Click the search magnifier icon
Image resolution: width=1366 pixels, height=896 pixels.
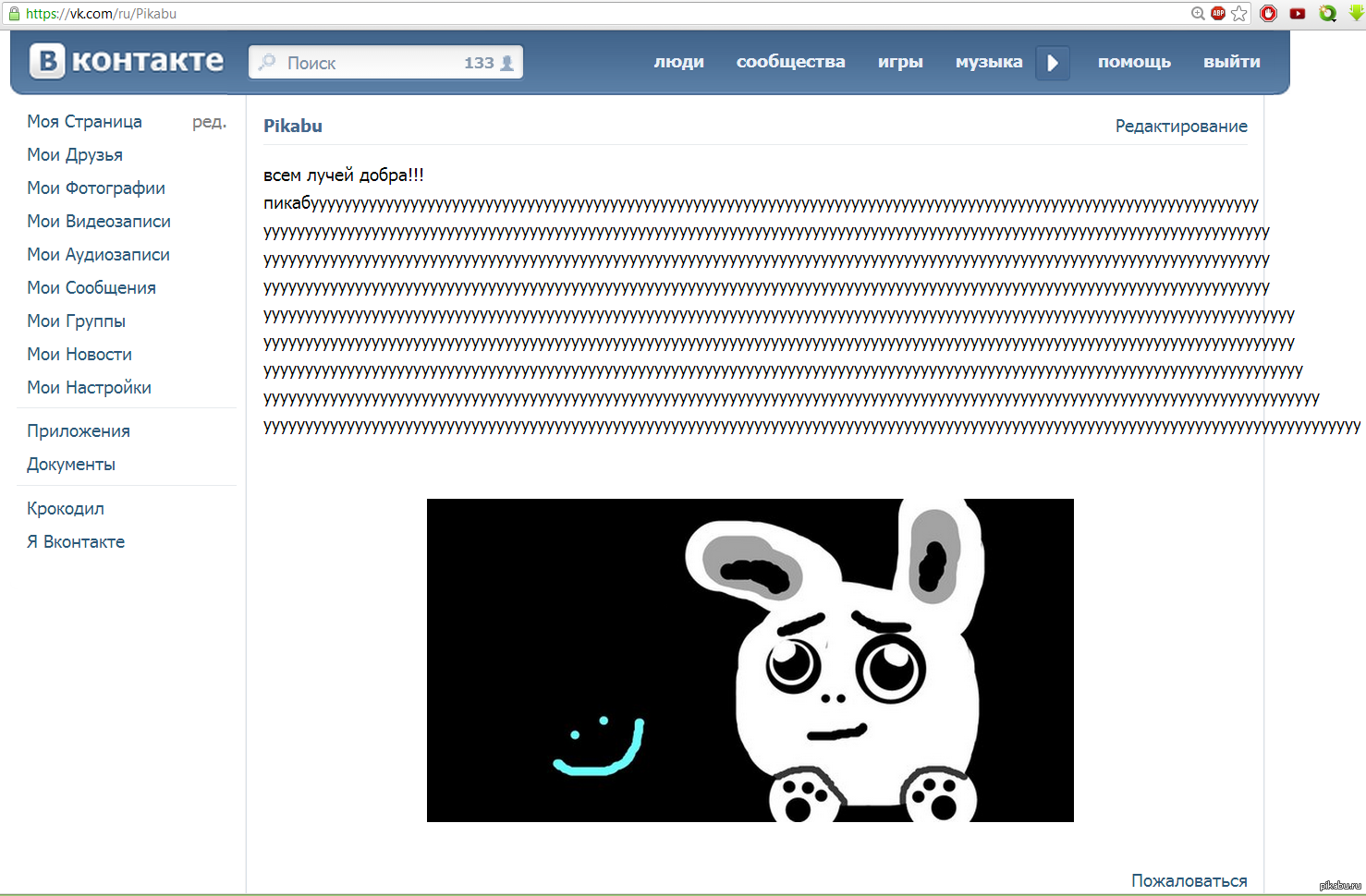pyautogui.click(x=267, y=63)
